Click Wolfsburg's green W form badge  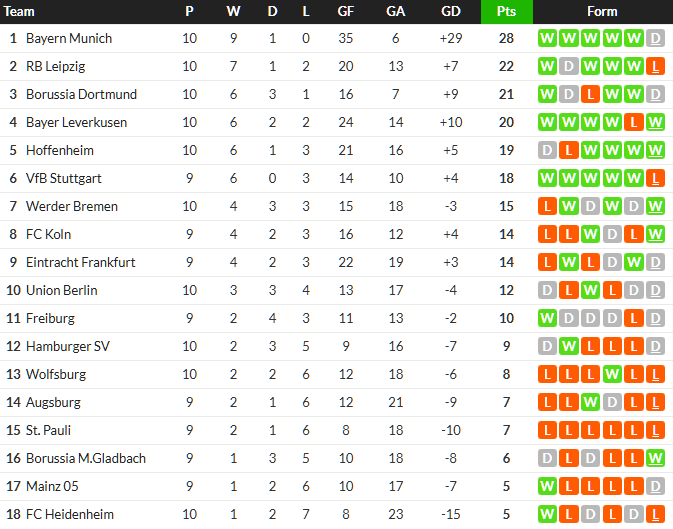coord(612,374)
